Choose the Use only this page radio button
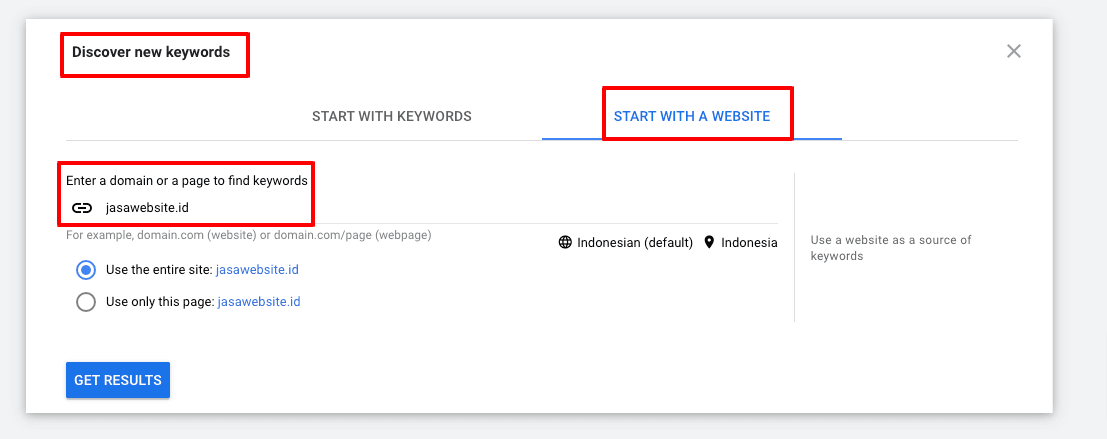This screenshot has width=1107, height=439. [86, 302]
